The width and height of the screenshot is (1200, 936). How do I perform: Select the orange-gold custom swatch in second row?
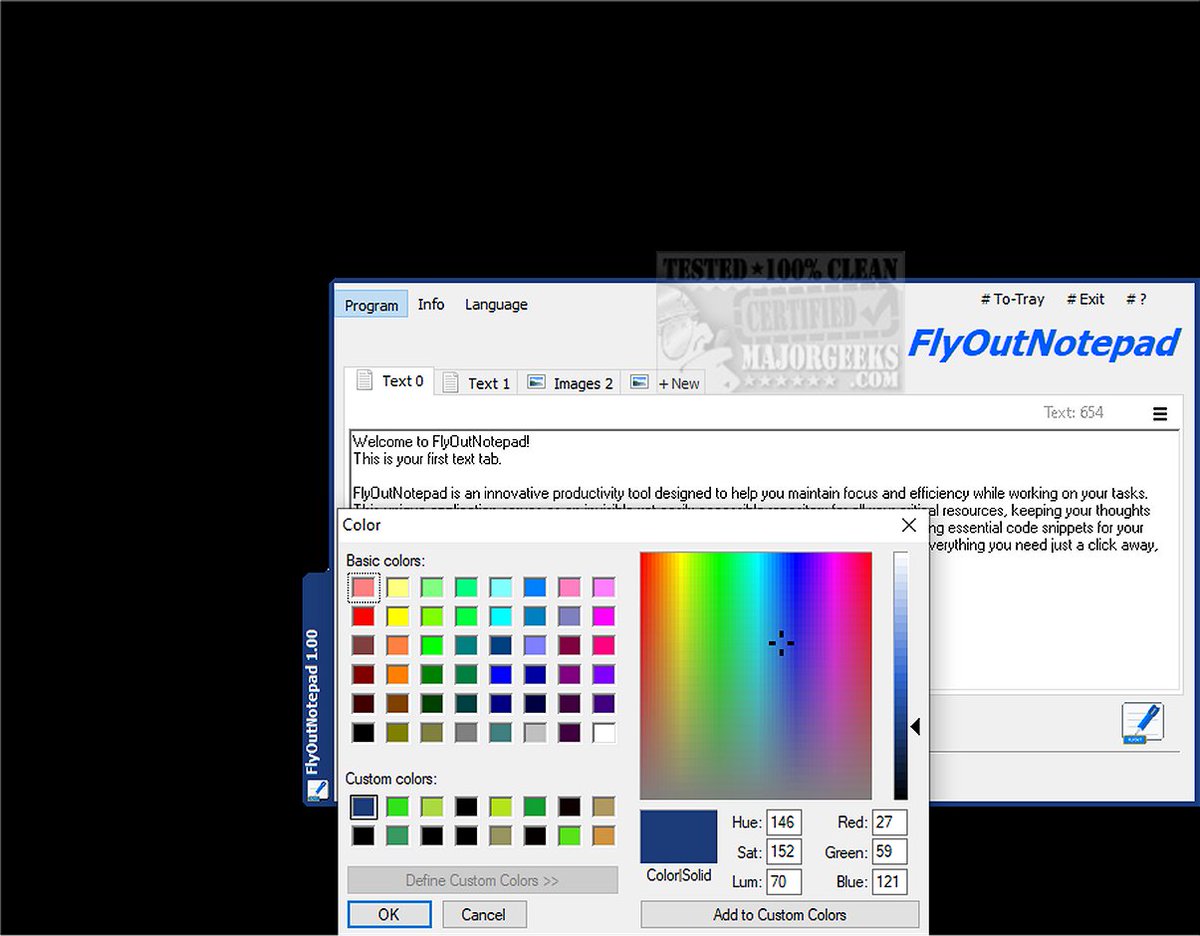pos(604,835)
